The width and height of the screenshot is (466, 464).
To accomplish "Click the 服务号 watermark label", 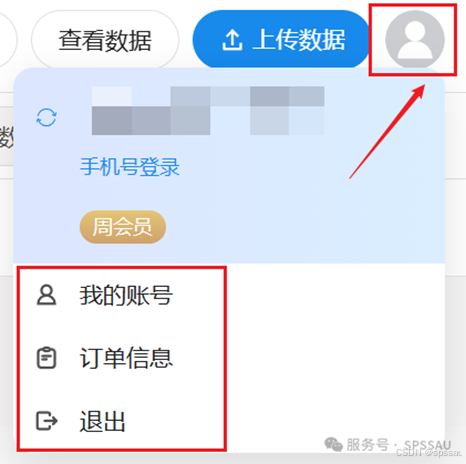I will (x=367, y=445).
